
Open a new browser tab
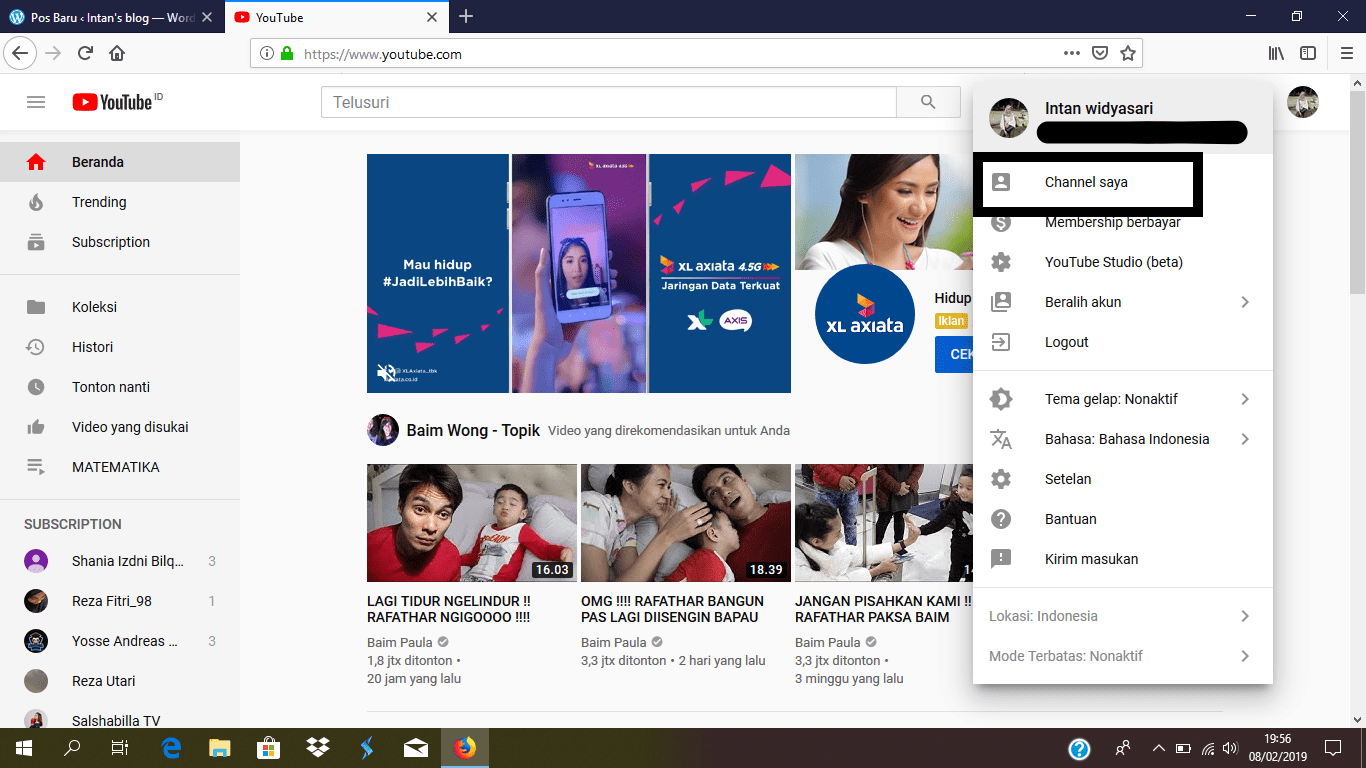click(x=465, y=17)
